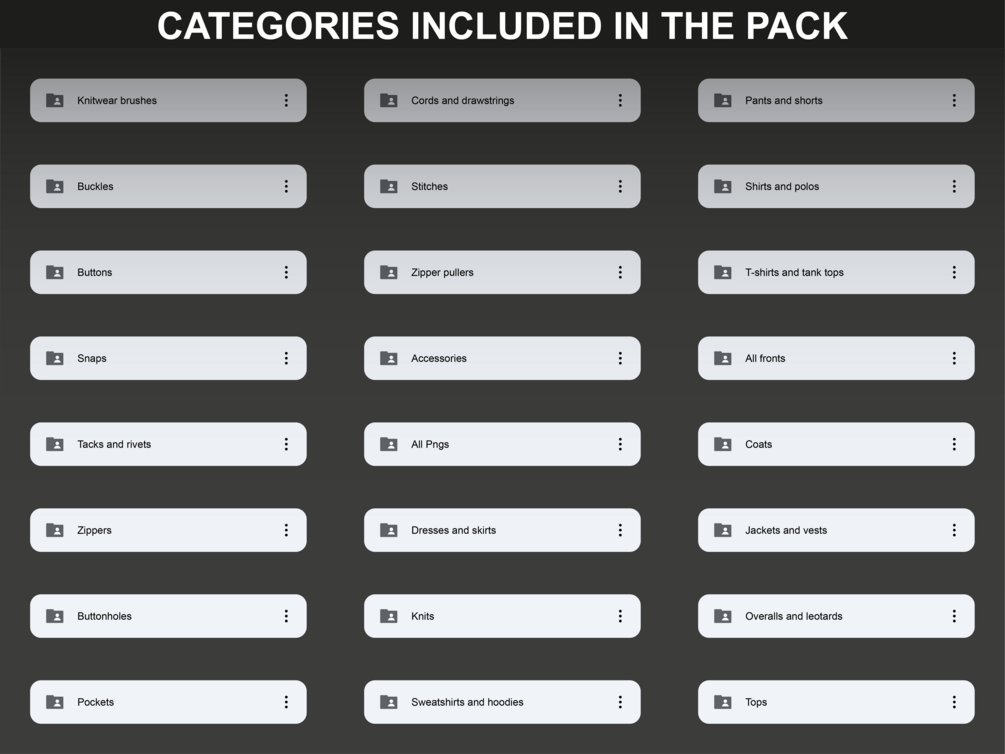Show more options for Sweatshirts and hoodies
Image resolution: width=1005 pixels, height=754 pixels.
[620, 701]
